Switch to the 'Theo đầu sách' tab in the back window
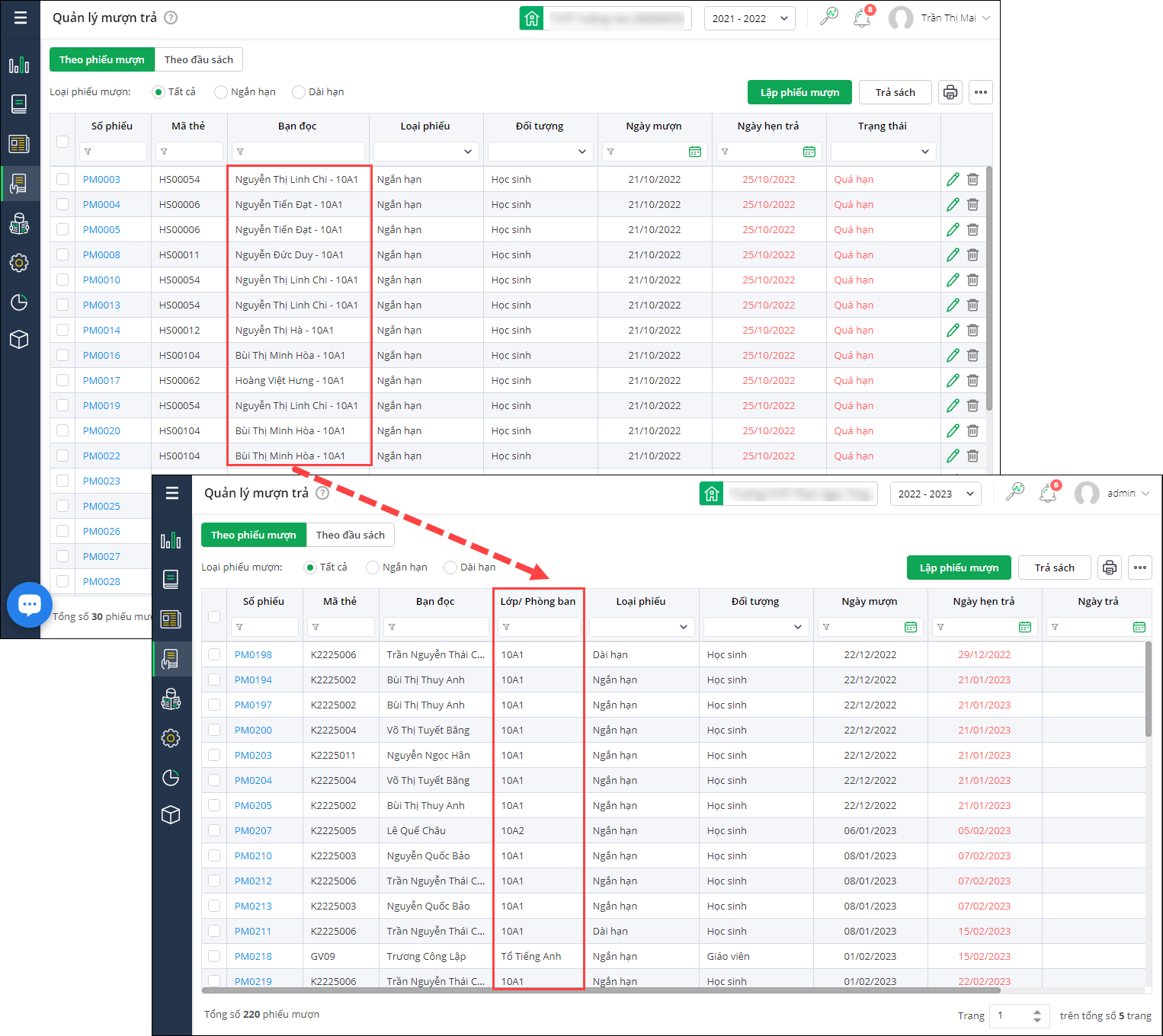Image resolution: width=1163 pixels, height=1036 pixels. [199, 59]
